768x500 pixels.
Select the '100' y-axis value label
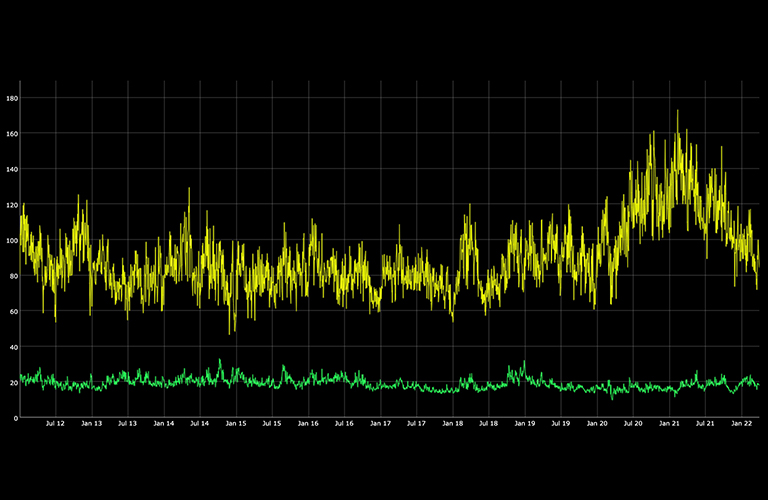pyautogui.click(x=12, y=241)
